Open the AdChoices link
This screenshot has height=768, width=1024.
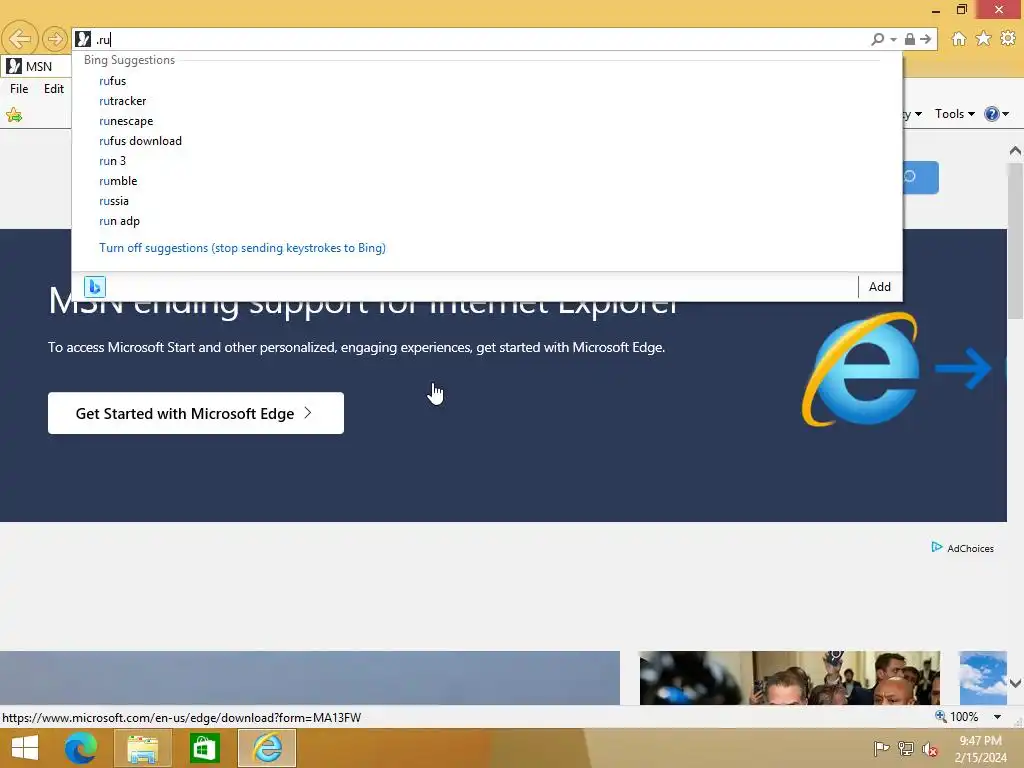(x=970, y=549)
